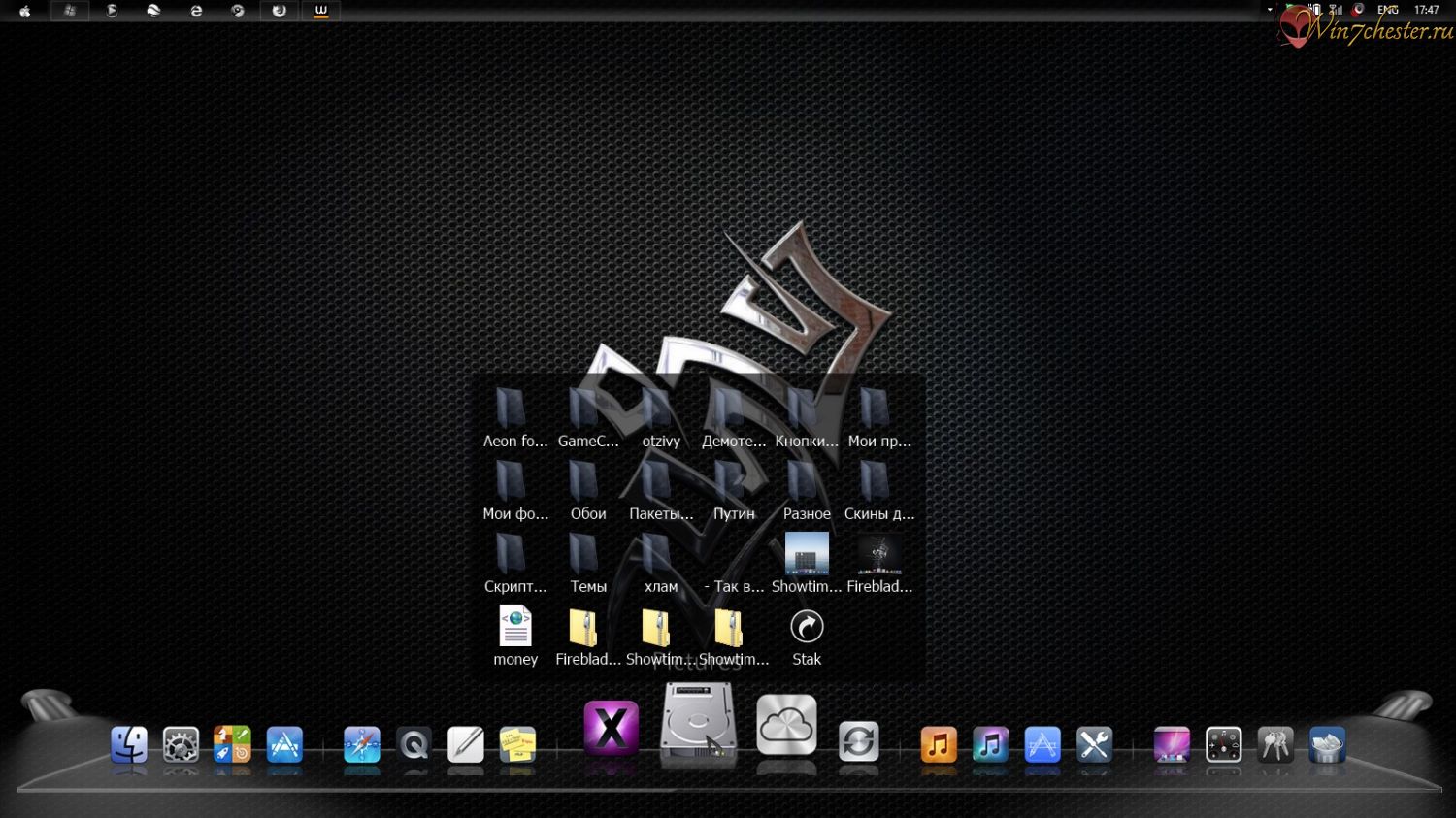This screenshot has width=1456, height=818.
Task: Open the Stickies yellow notes icon
Action: (517, 745)
